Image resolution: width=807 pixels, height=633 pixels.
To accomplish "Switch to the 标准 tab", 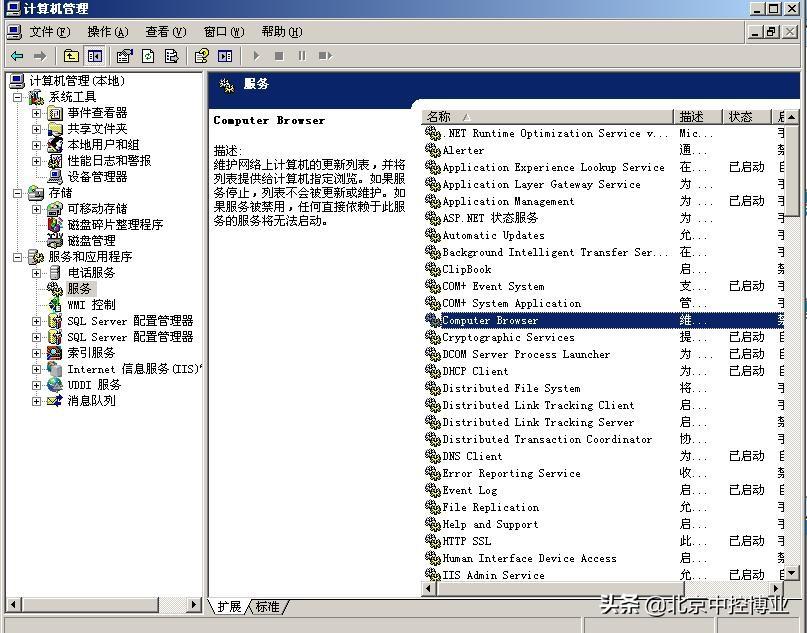I will tap(268, 606).
